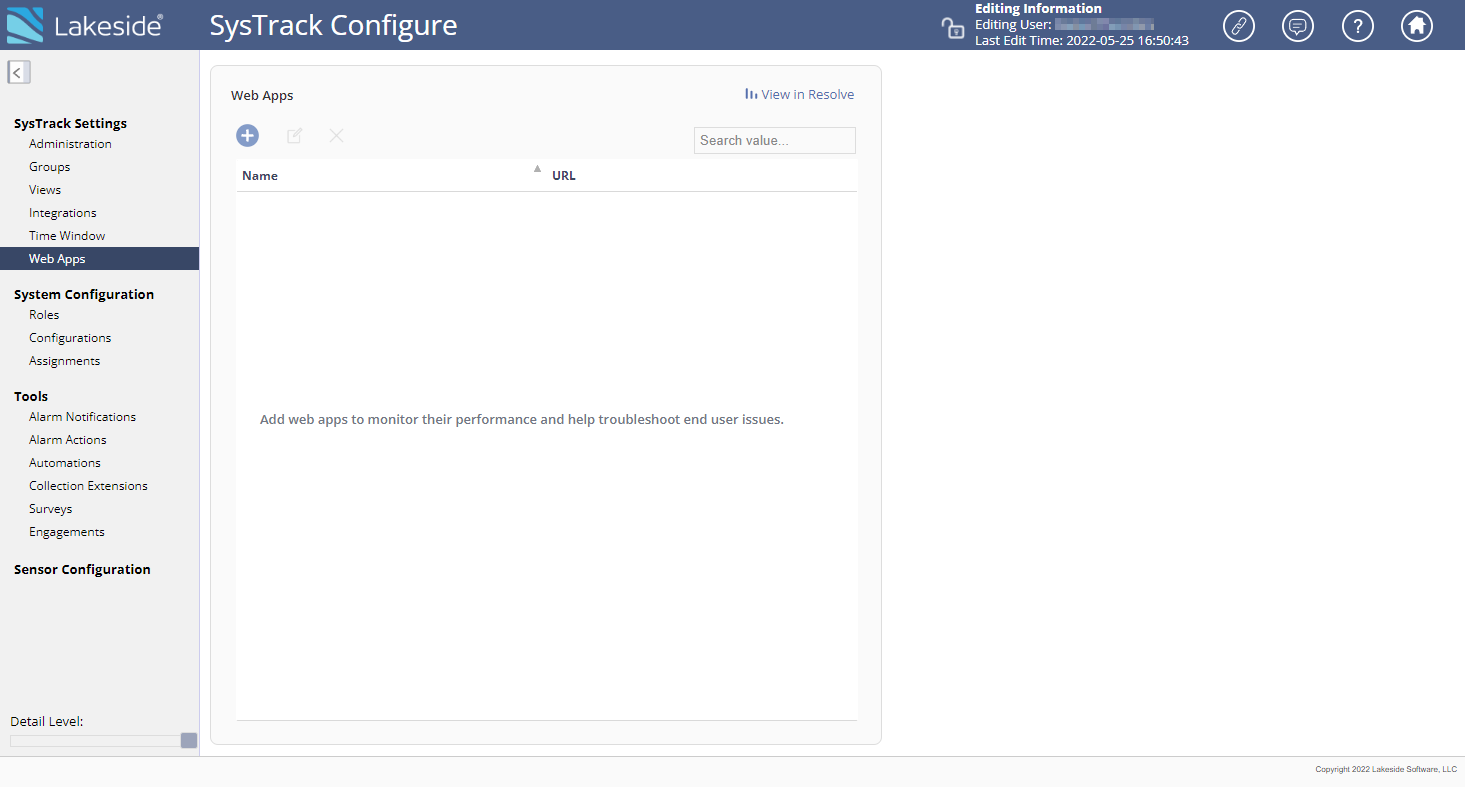Click the System Configuration section heading
Screen dimensions: 1465x787
(x=84, y=294)
